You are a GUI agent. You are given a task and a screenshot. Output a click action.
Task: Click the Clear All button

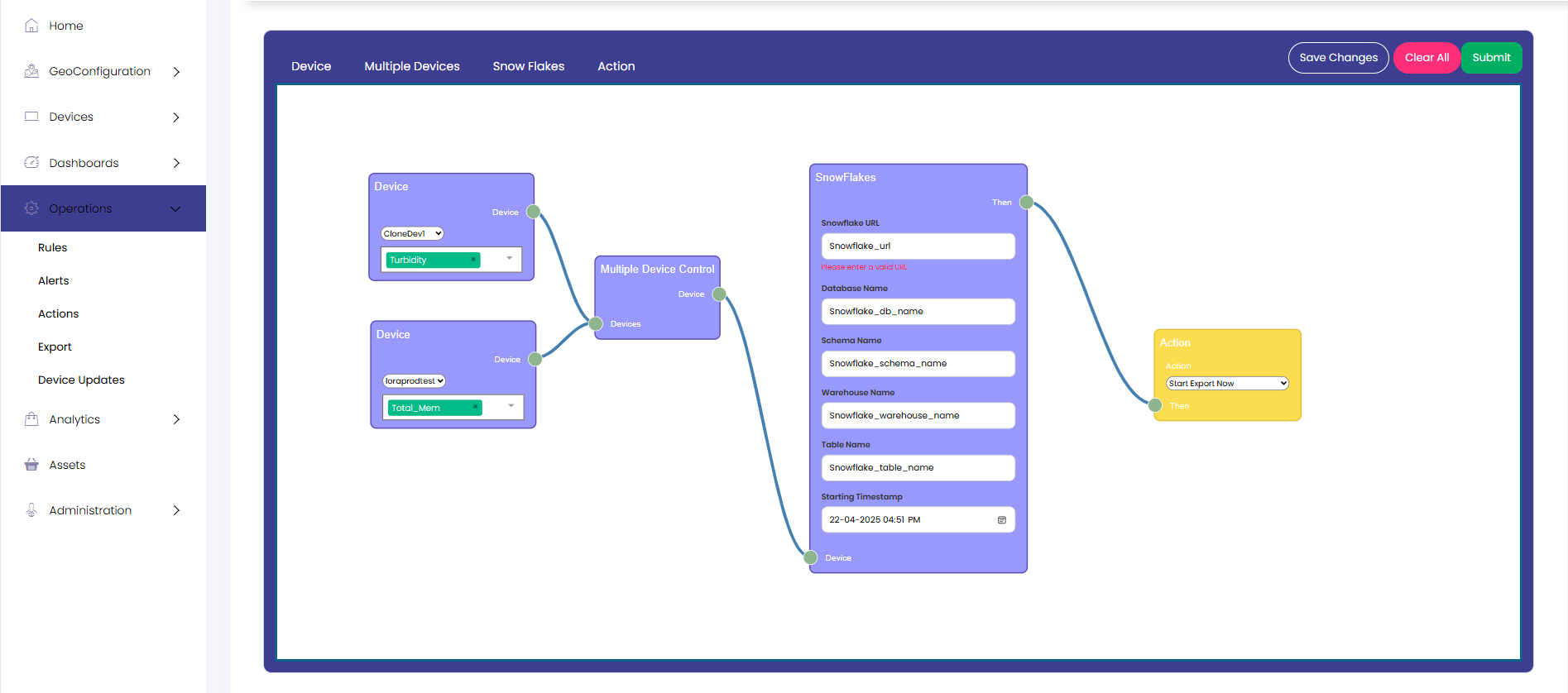[1427, 58]
